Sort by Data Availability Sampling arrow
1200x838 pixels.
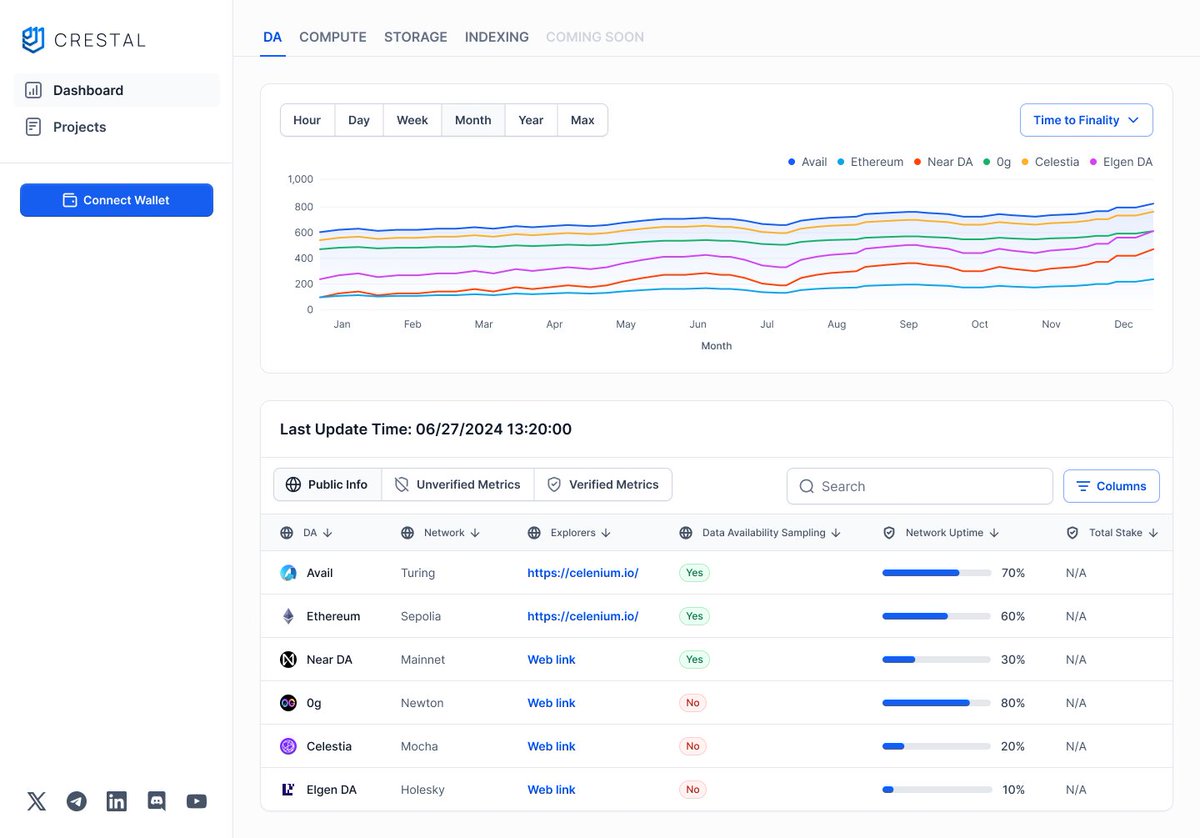[836, 533]
